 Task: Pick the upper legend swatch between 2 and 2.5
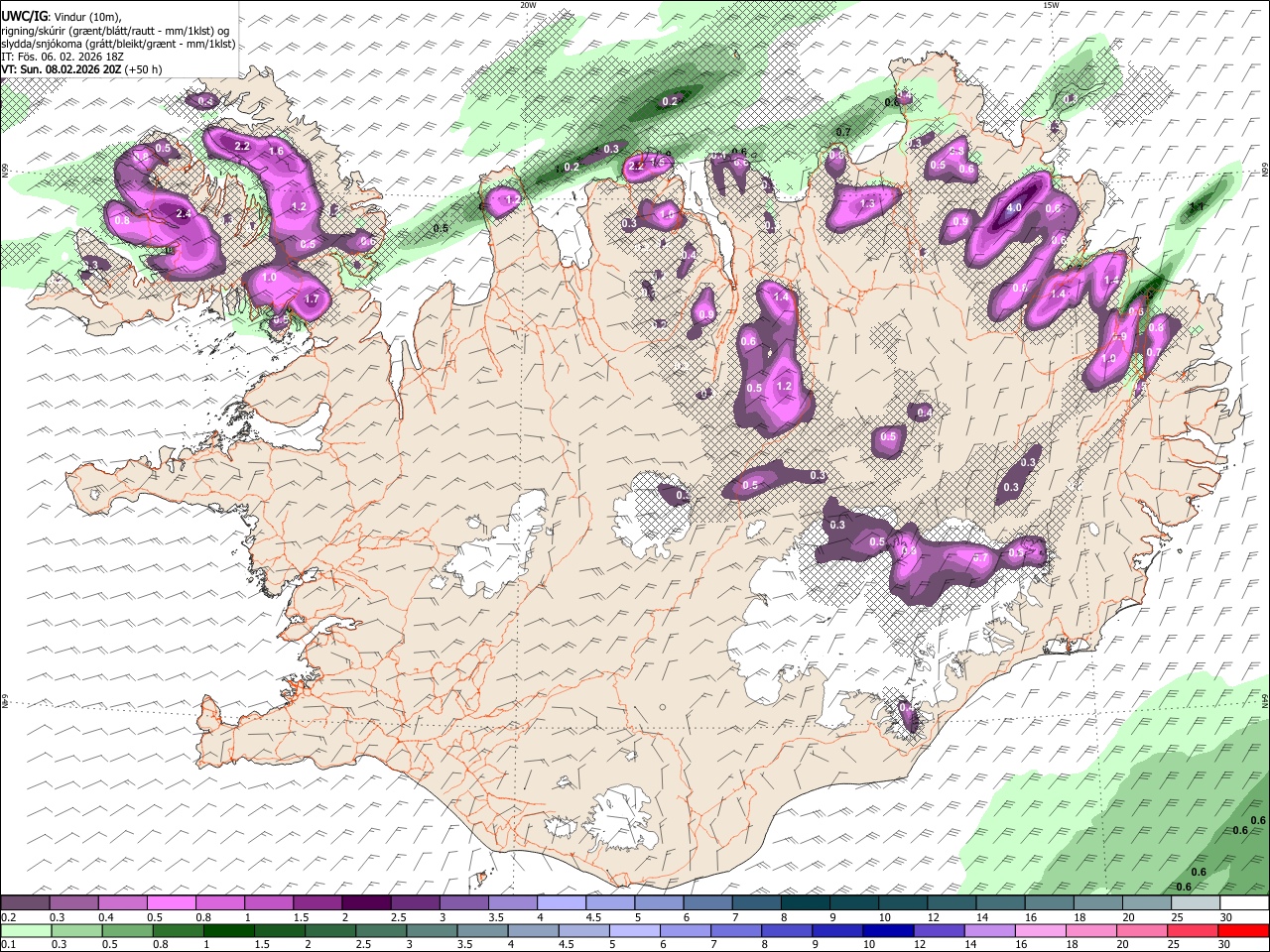pos(366,902)
